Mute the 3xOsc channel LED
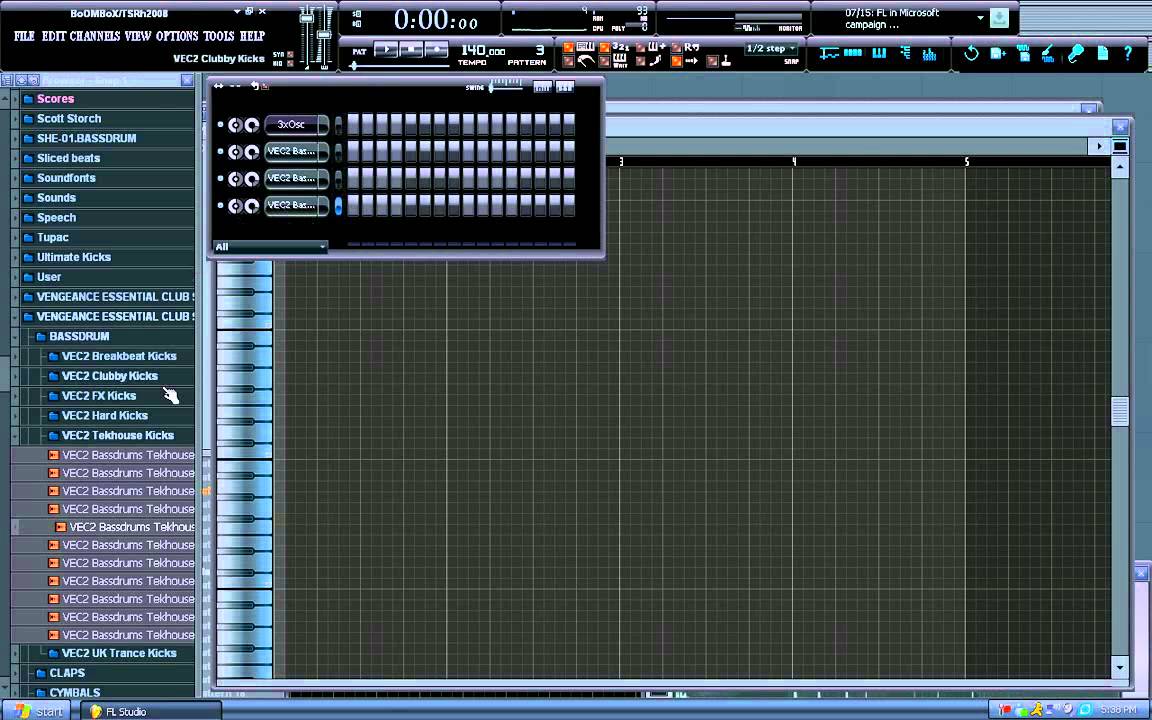This screenshot has width=1152, height=720. tap(220, 125)
